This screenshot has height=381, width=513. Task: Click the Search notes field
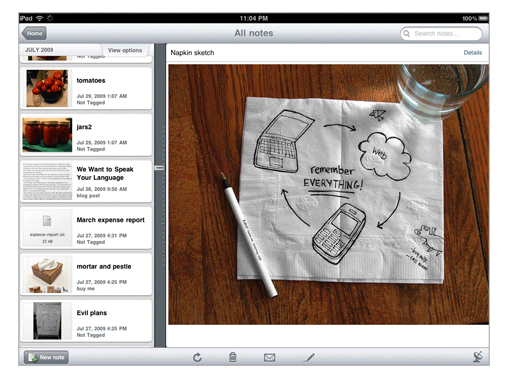(x=441, y=34)
